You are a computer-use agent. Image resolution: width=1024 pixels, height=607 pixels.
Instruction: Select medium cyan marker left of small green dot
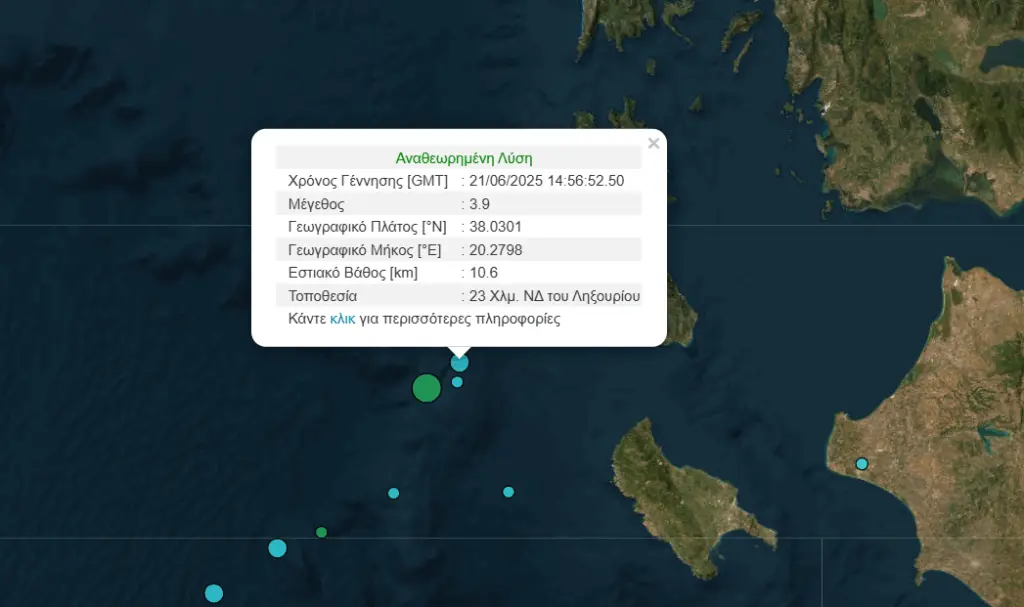277,548
